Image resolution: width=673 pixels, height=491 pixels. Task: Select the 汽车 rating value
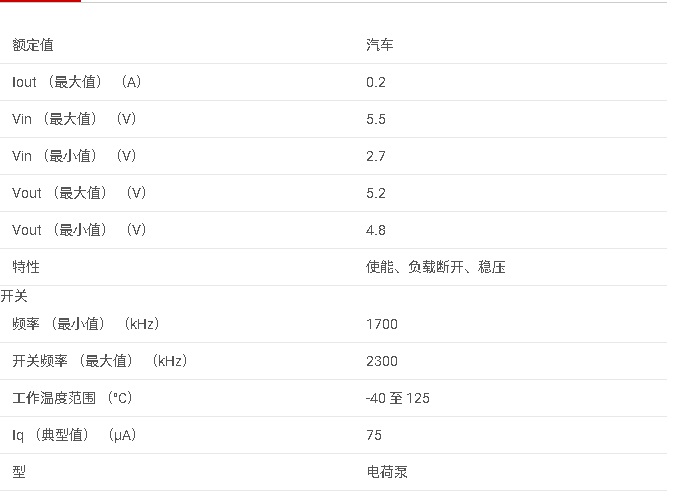[380, 45]
